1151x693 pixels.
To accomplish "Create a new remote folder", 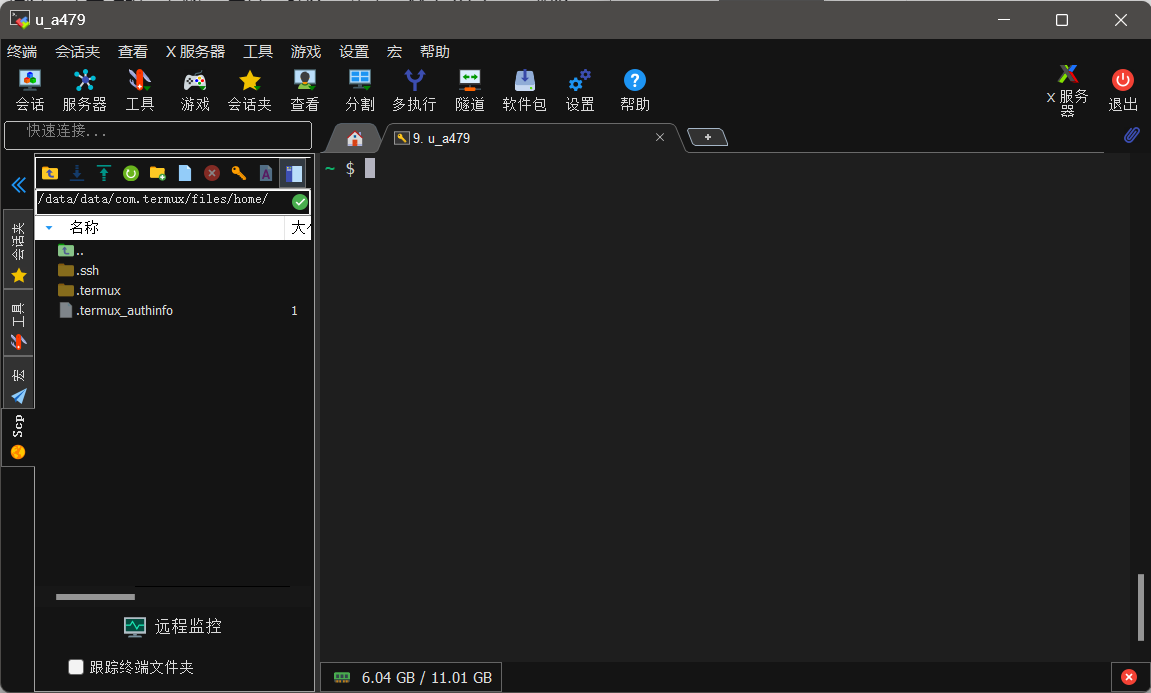I will click(157, 173).
